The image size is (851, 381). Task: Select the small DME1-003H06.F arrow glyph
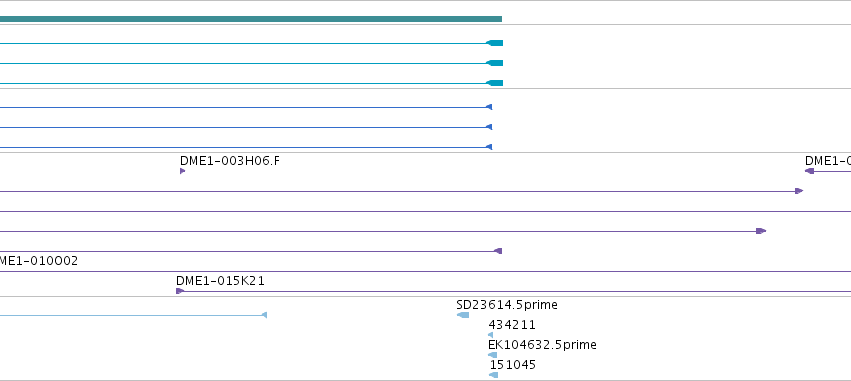click(182, 171)
